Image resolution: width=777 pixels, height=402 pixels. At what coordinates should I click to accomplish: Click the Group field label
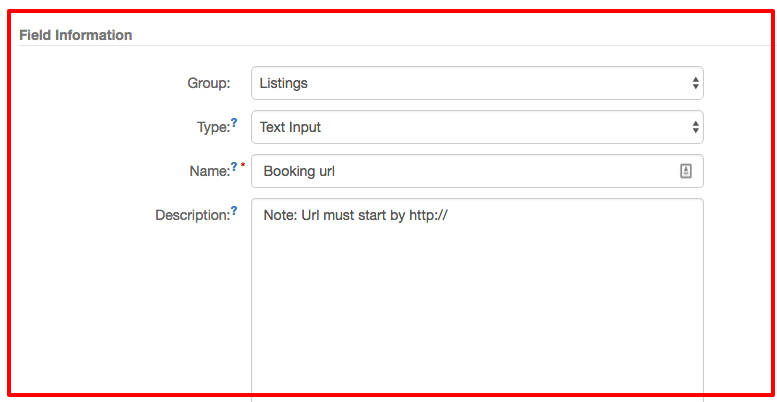tap(208, 84)
